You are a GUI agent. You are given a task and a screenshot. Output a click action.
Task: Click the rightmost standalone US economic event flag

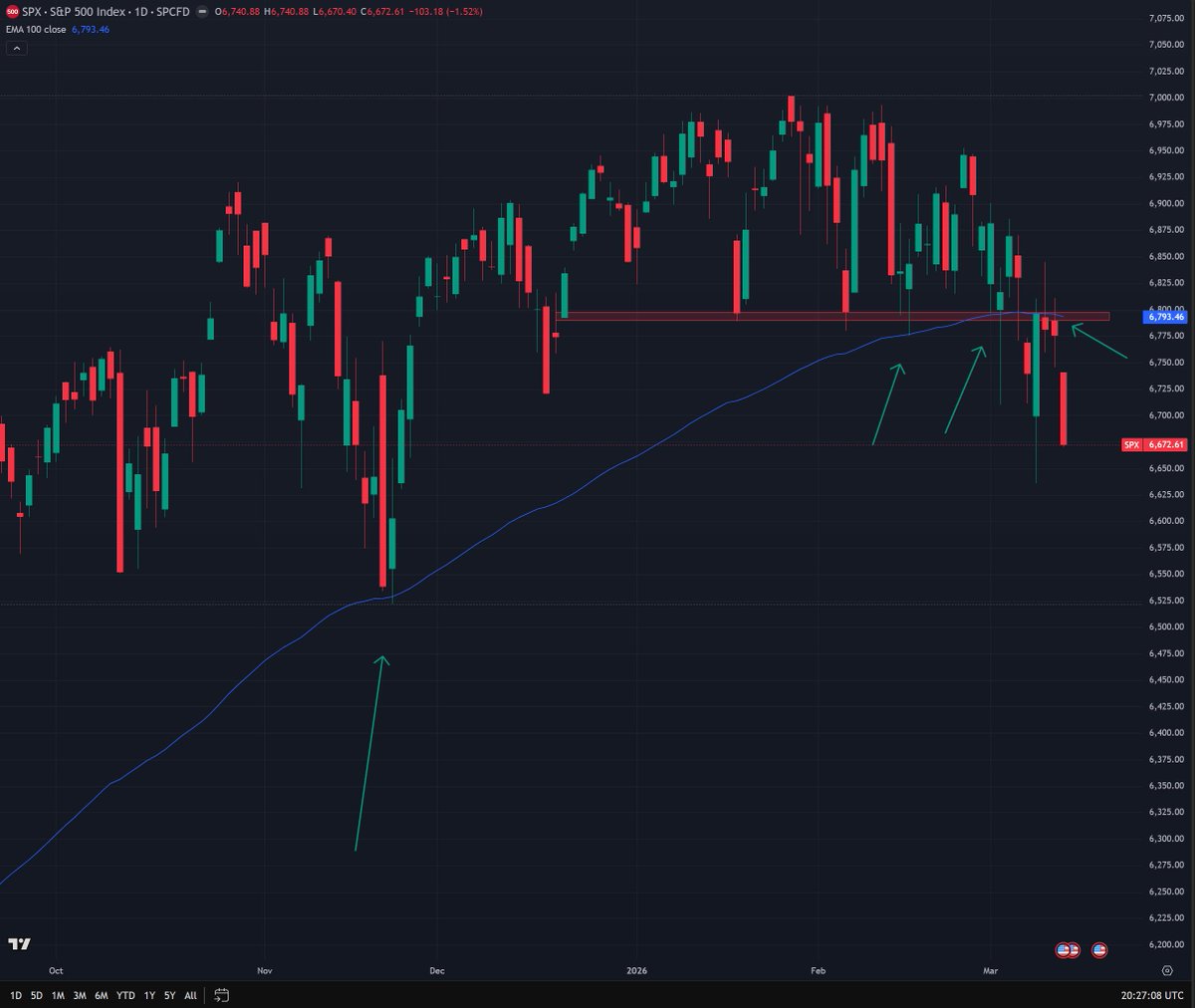[x=1099, y=949]
